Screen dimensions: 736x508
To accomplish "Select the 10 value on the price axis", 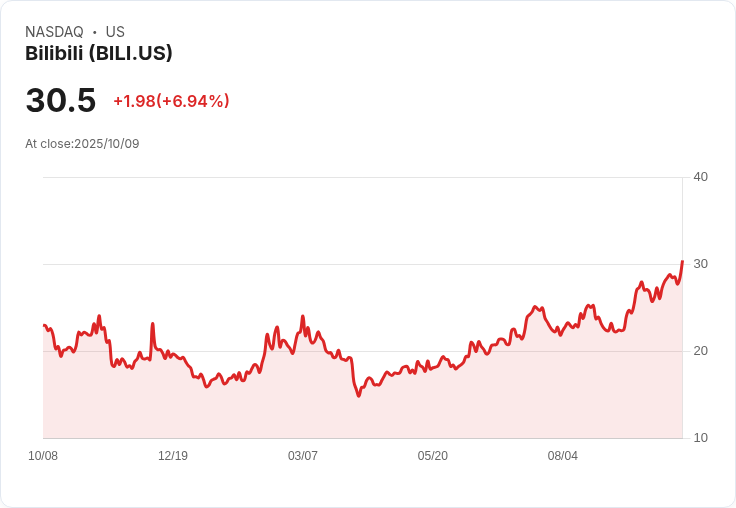I will pyautogui.click(x=701, y=438).
